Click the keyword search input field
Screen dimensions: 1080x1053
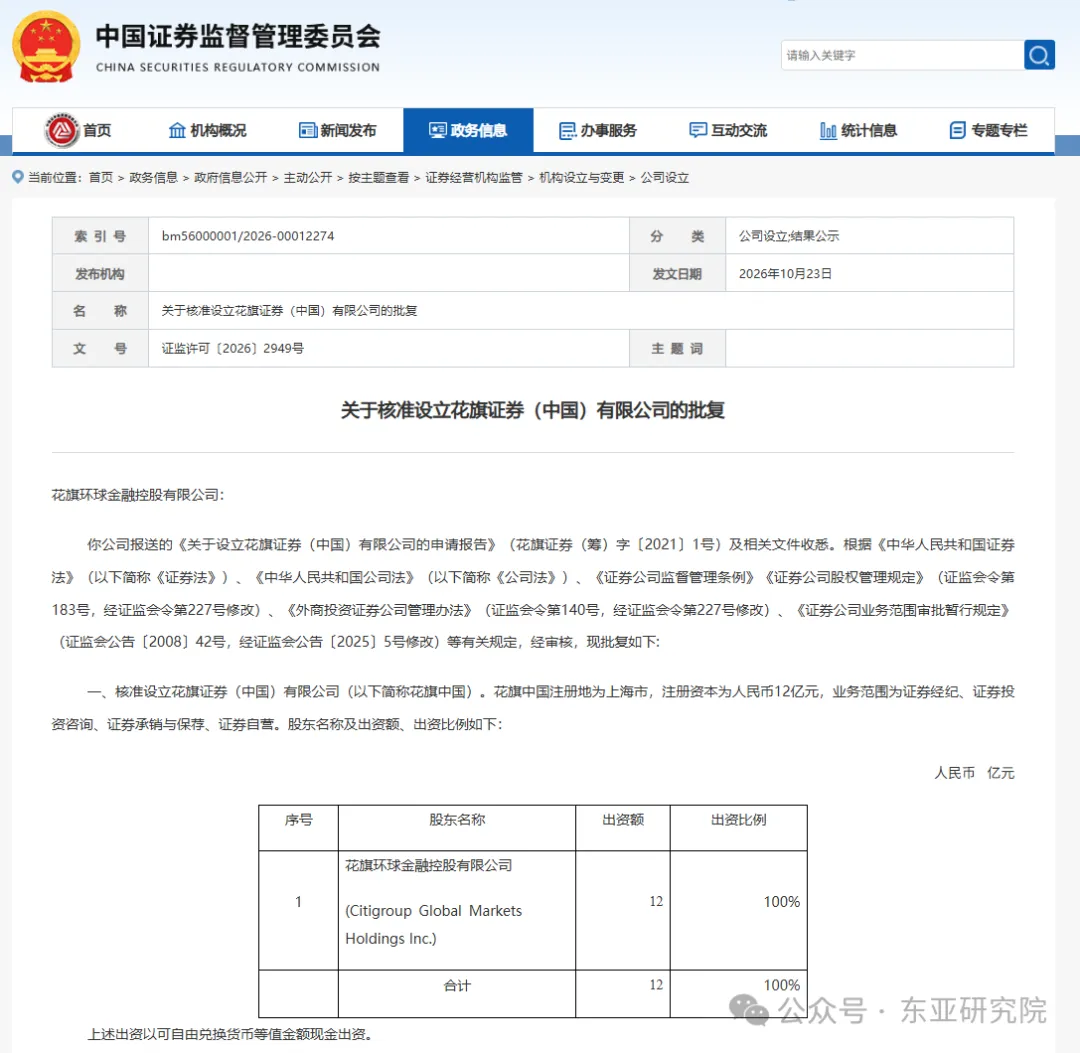pos(902,55)
